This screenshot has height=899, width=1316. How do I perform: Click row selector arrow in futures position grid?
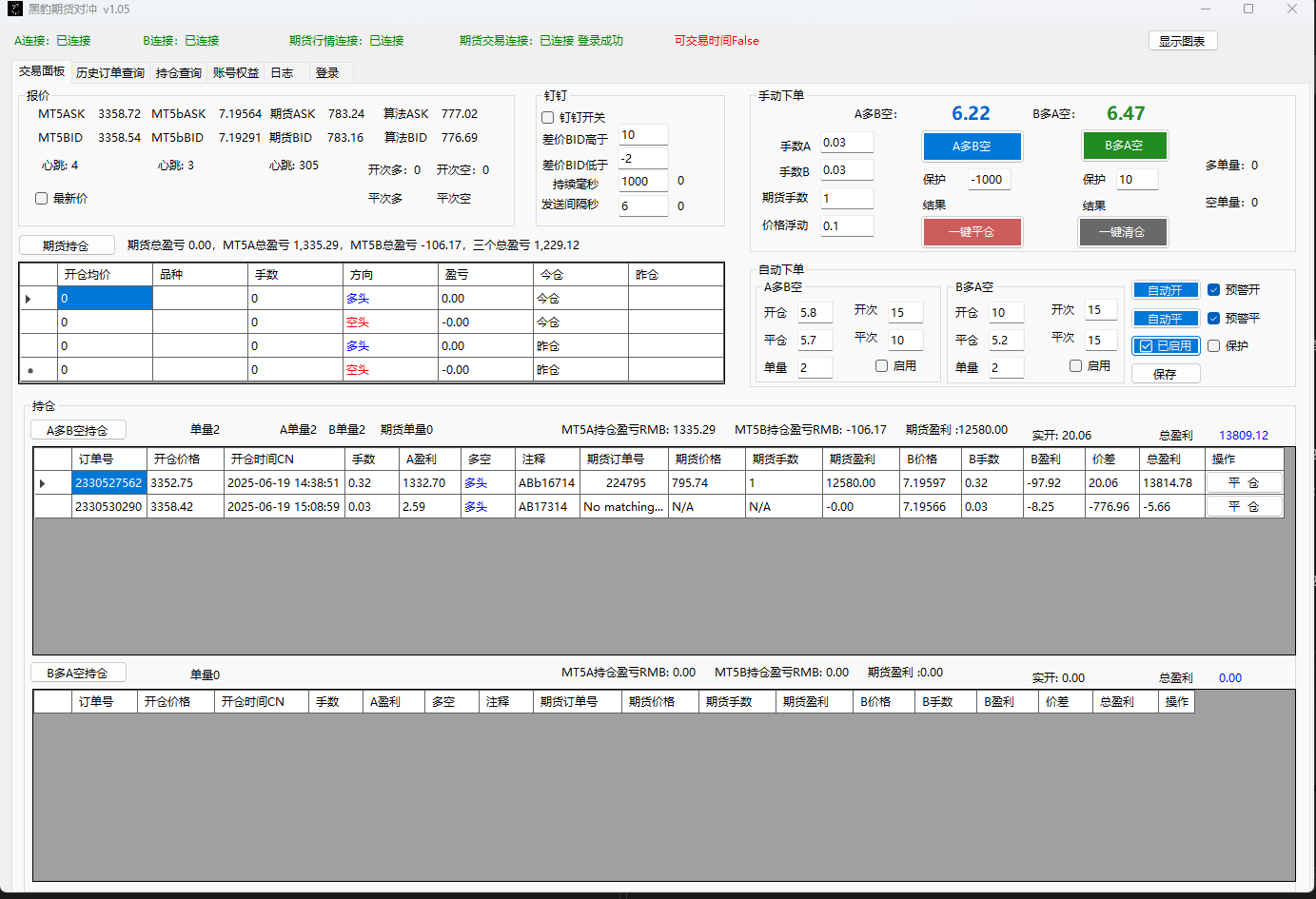point(29,299)
